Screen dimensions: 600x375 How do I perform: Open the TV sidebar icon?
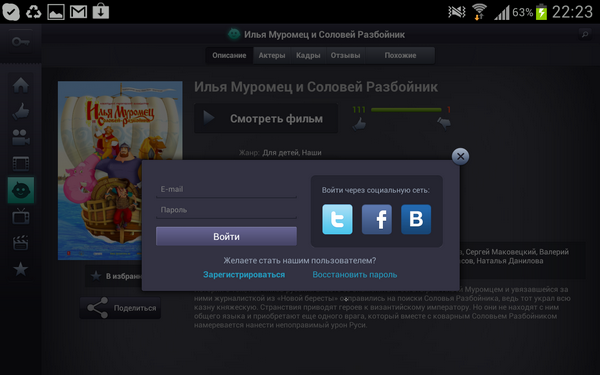tap(21, 217)
